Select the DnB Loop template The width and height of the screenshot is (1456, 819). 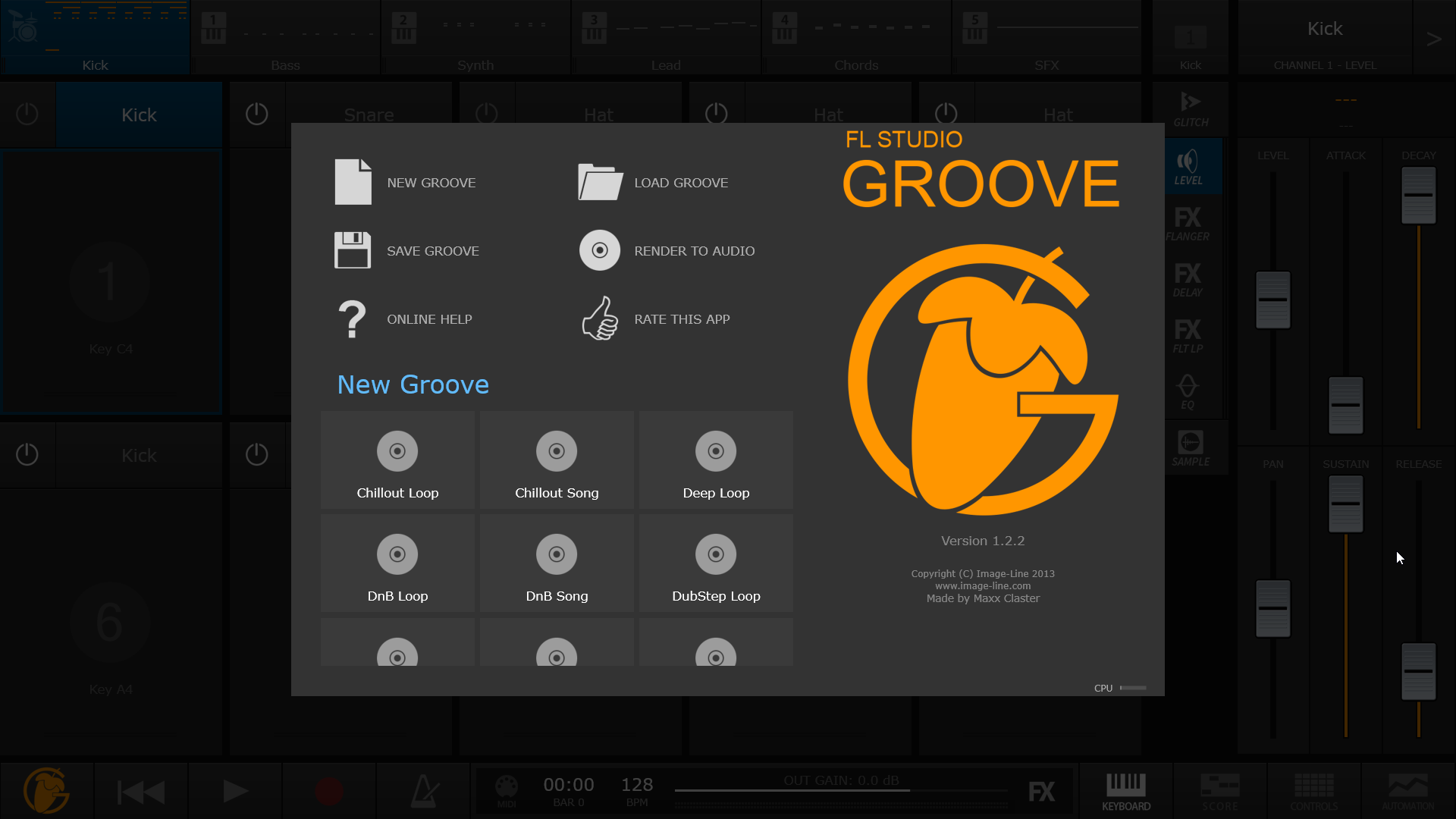pos(397,563)
